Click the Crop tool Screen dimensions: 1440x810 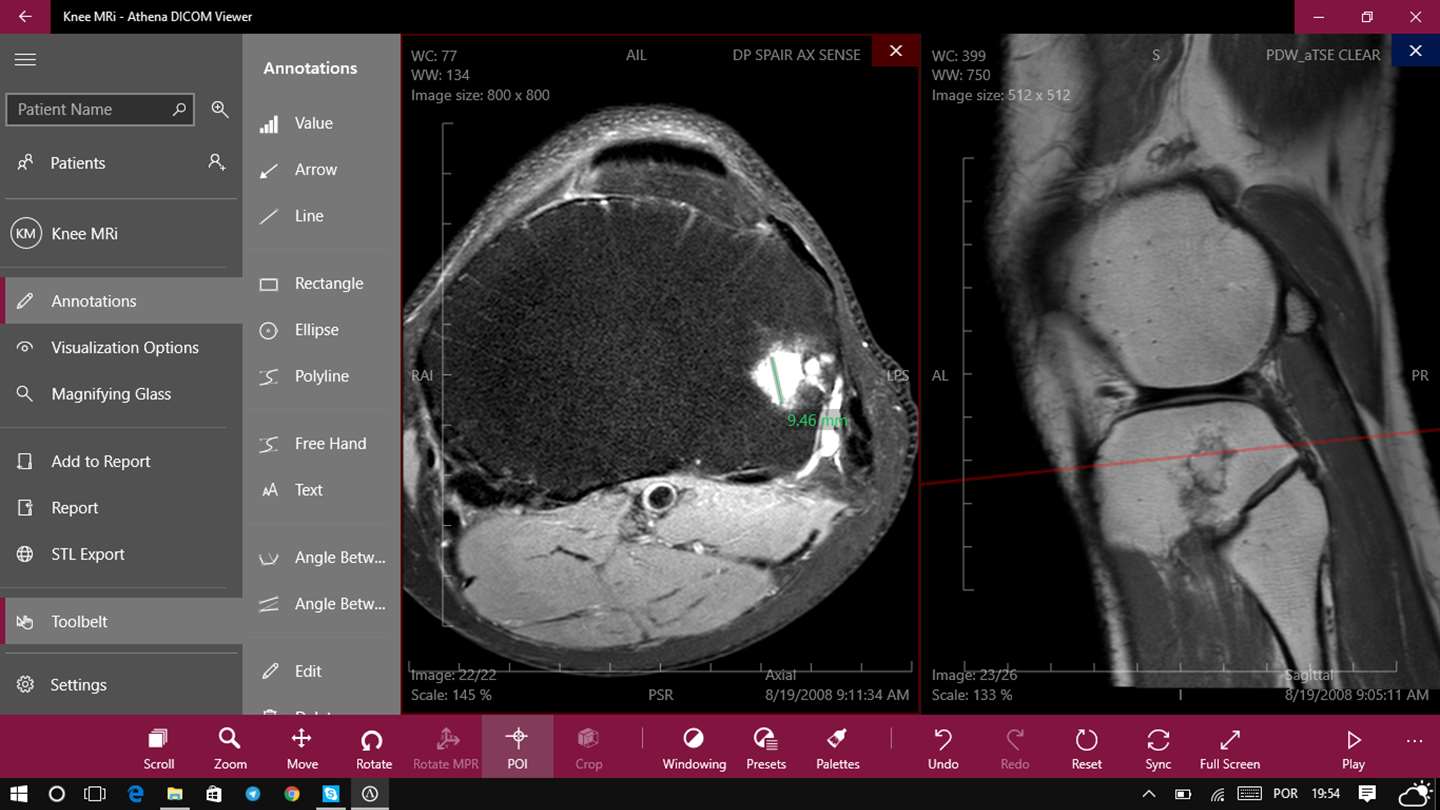[x=589, y=748]
